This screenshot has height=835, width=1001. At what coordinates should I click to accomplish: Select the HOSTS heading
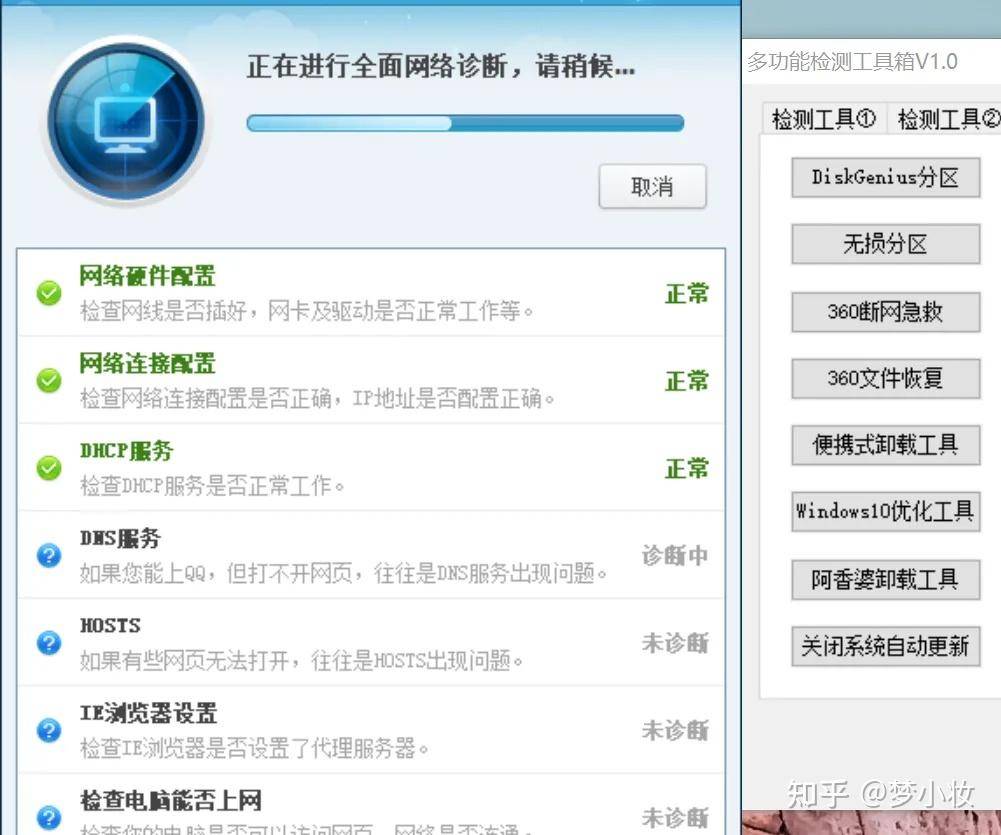pos(110,626)
